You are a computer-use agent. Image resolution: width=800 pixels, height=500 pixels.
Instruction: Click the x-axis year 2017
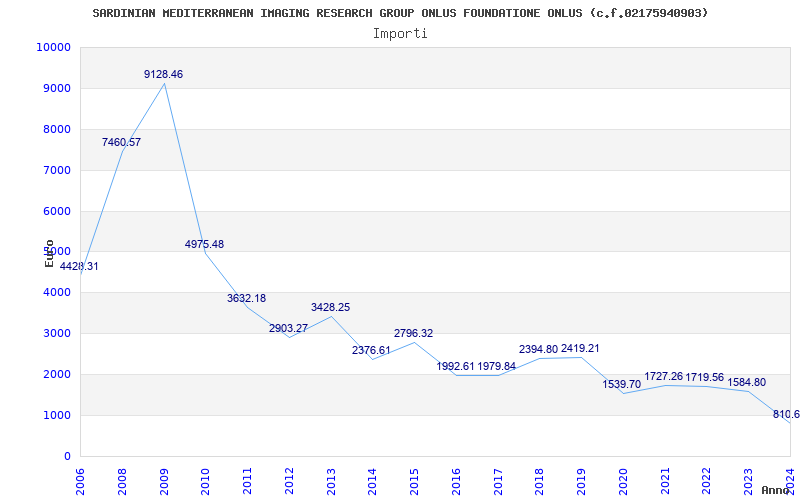498,481
